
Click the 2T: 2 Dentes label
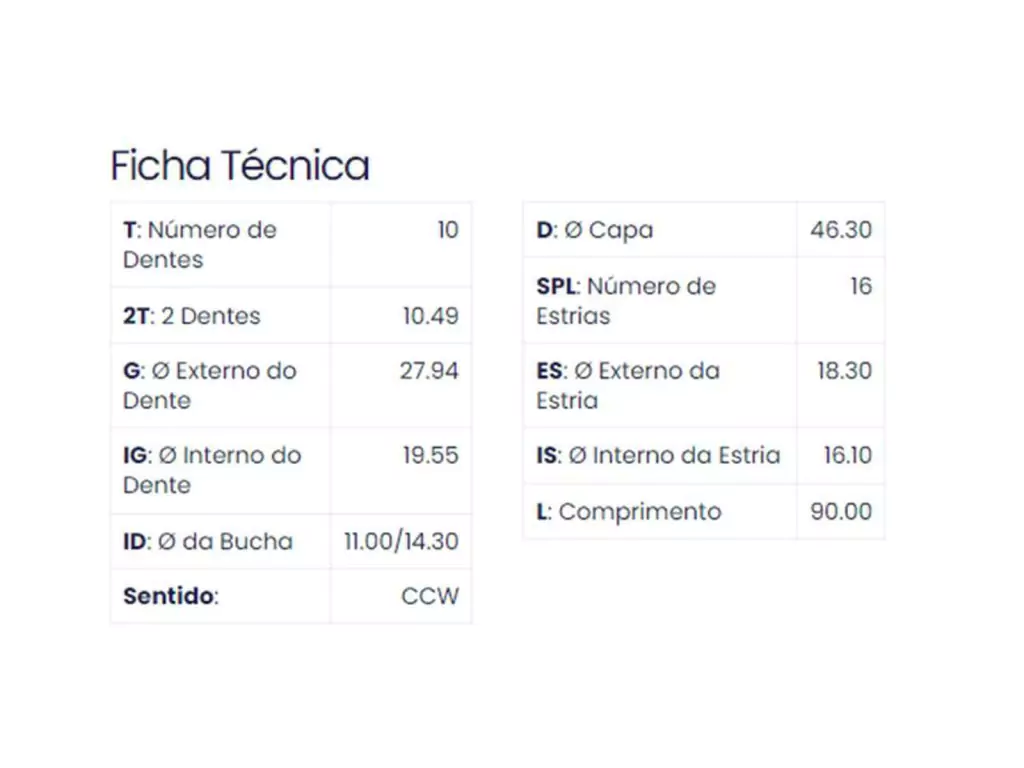[x=192, y=316]
